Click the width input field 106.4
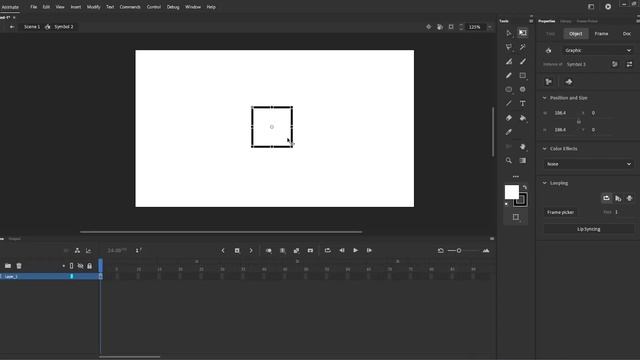This screenshot has width=640, height=360. tap(560, 113)
